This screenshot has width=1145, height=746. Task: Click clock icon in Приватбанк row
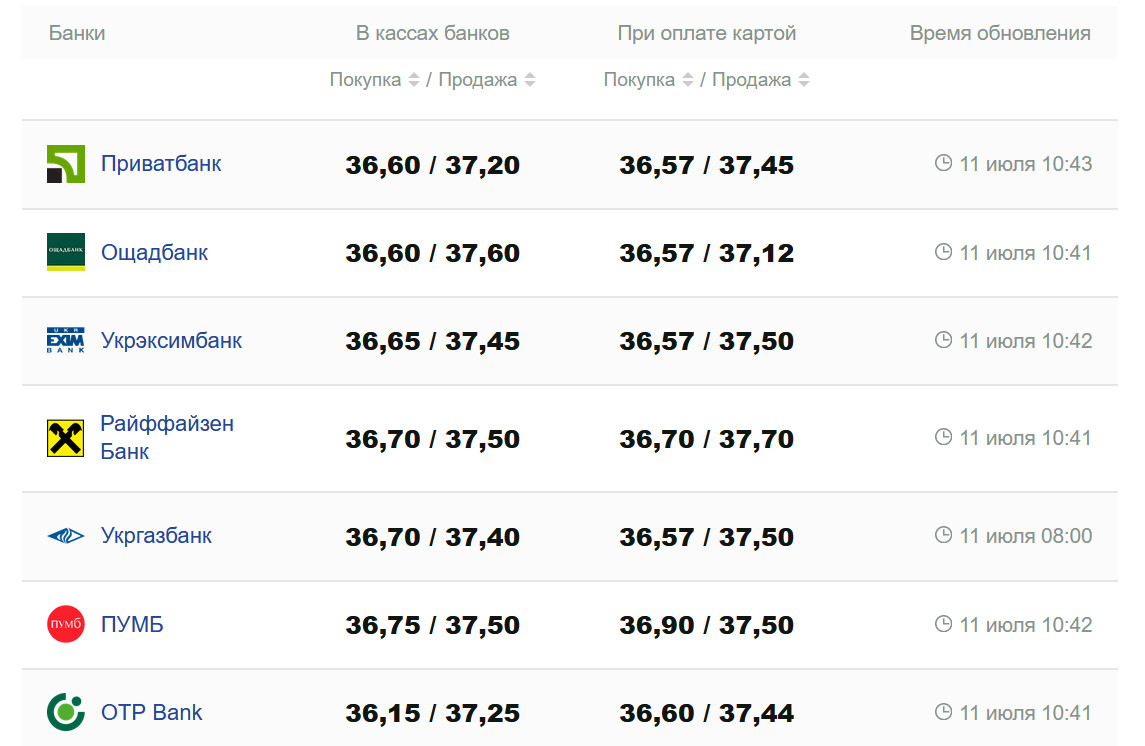pyautogui.click(x=943, y=163)
